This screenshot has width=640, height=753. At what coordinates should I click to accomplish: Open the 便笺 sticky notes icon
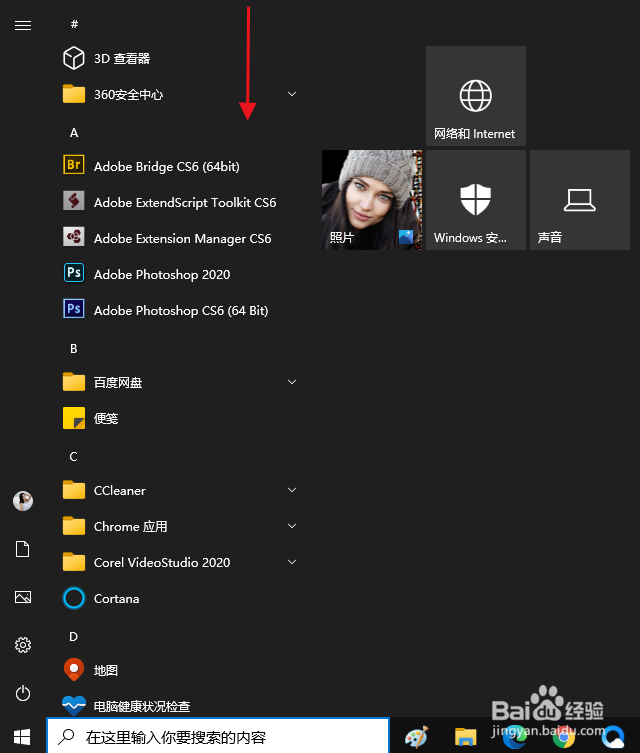click(73, 418)
